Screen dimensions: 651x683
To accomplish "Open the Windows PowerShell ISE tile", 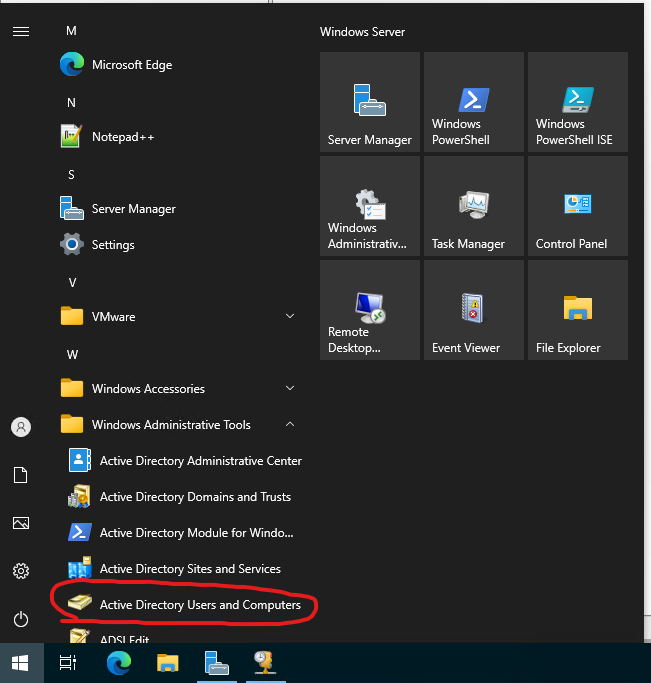I will (577, 102).
